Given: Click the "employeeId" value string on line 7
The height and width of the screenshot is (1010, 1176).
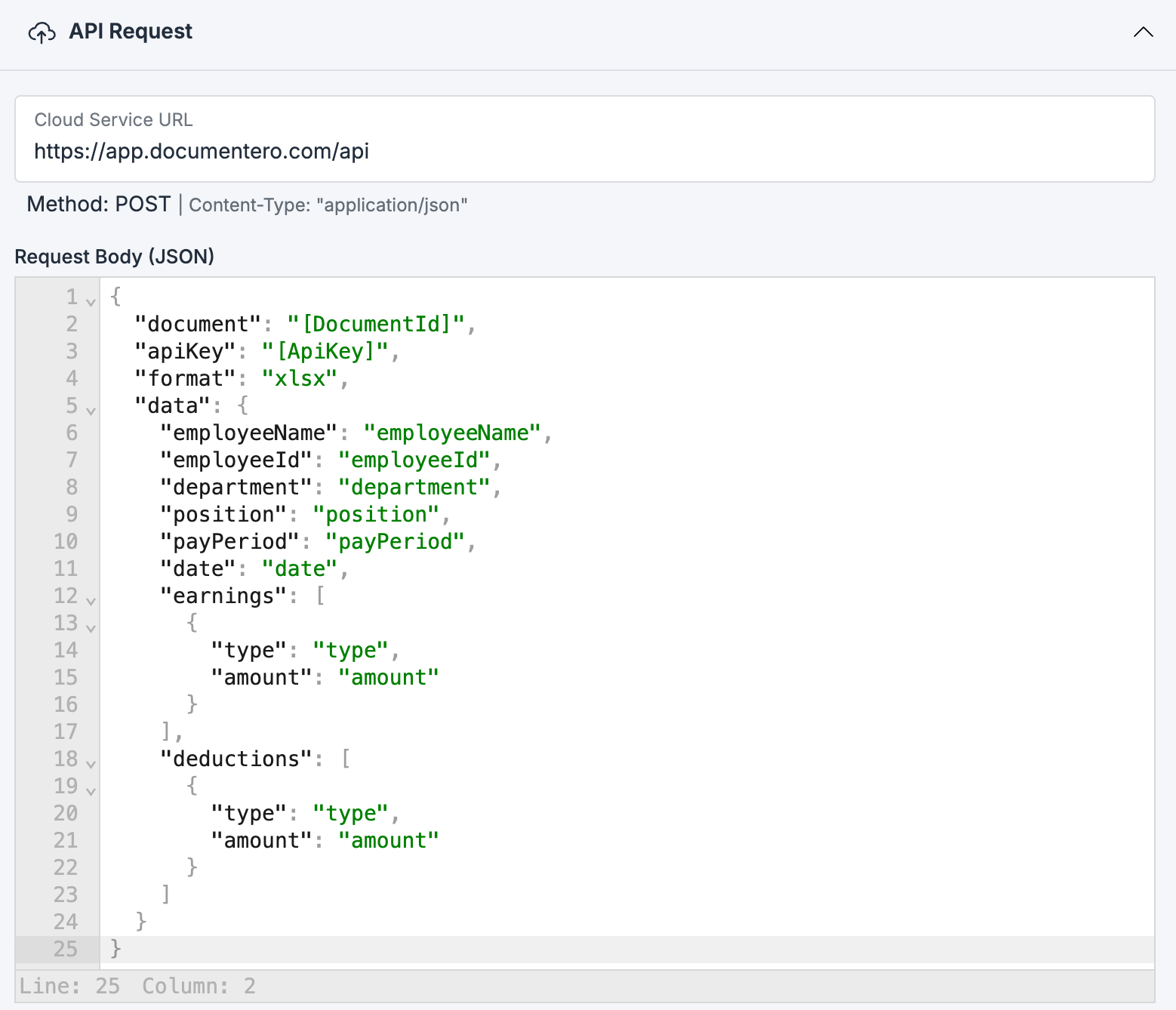Looking at the screenshot, I should click(414, 460).
